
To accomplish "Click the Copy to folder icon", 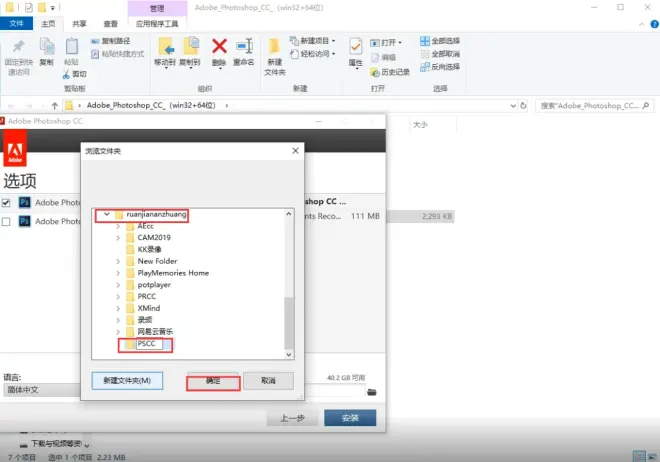I will click(x=191, y=46).
